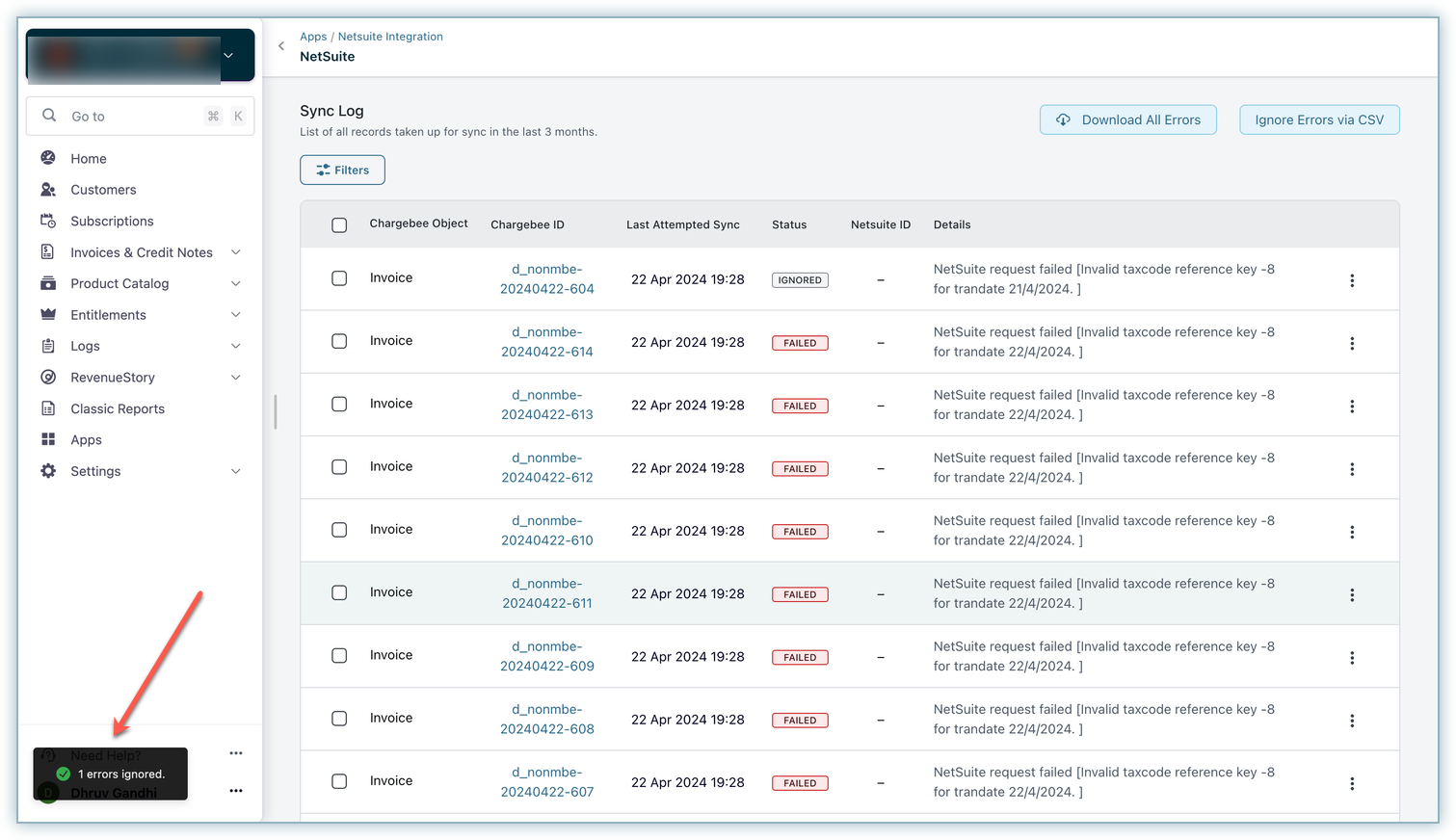Open the Netsuite Integration breadcrumb link
Viewport: 1456px width, 840px height.
click(390, 37)
